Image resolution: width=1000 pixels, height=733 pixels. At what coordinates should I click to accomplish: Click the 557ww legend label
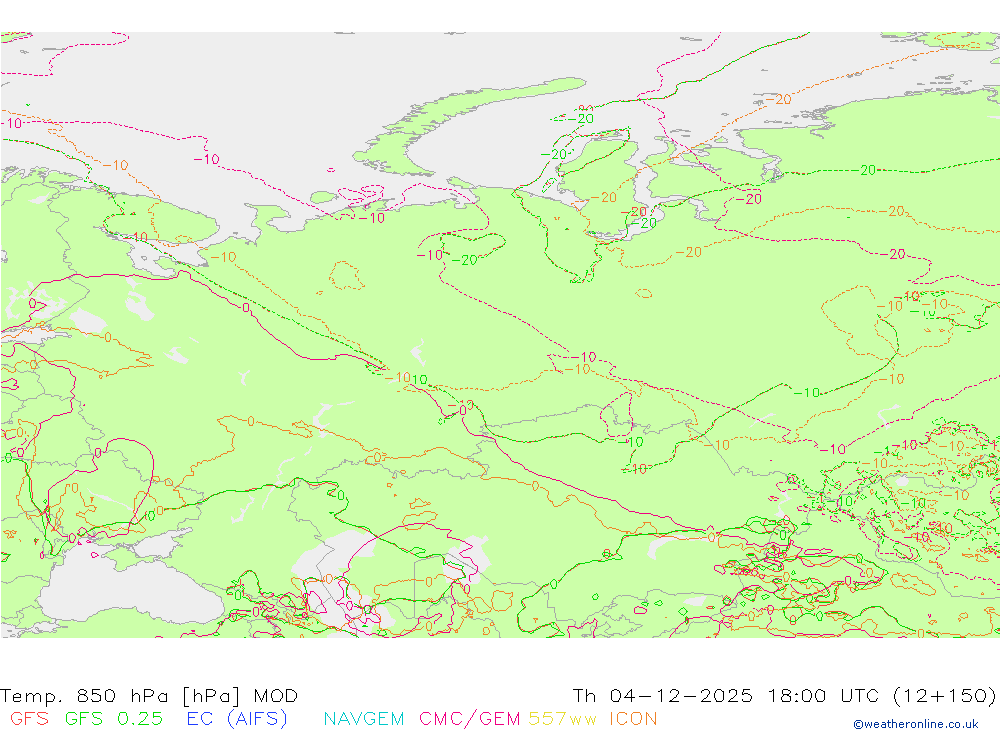tap(562, 718)
